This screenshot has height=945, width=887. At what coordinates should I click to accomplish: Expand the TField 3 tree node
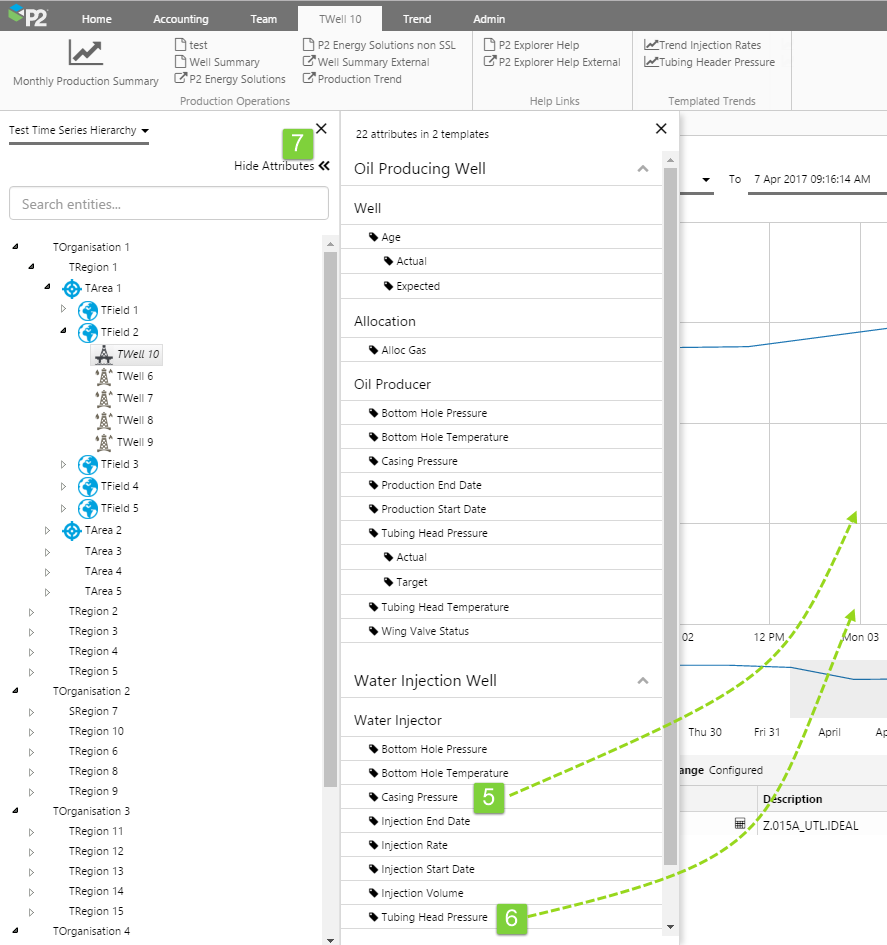coord(63,464)
